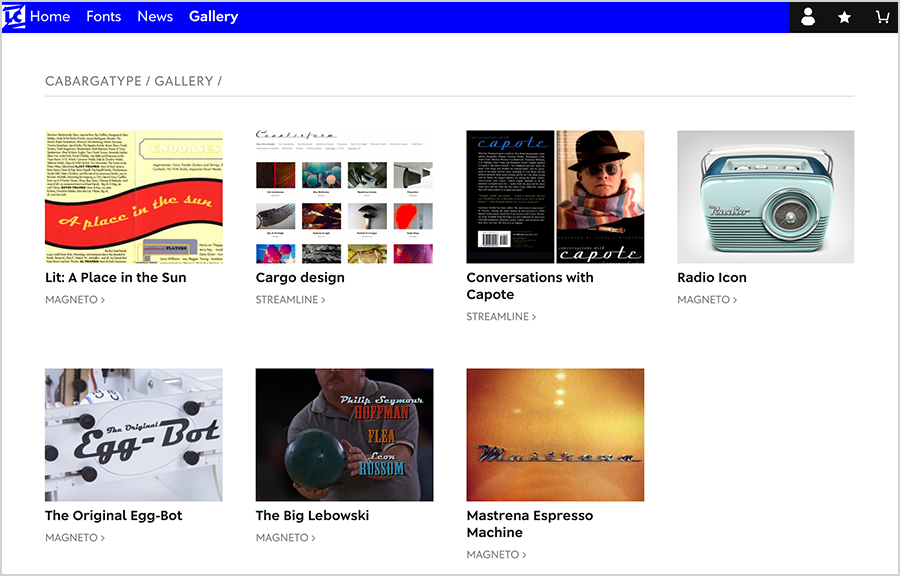900x576 pixels.
Task: Open the MAGNETO link under Radio Icon
Action: [706, 299]
